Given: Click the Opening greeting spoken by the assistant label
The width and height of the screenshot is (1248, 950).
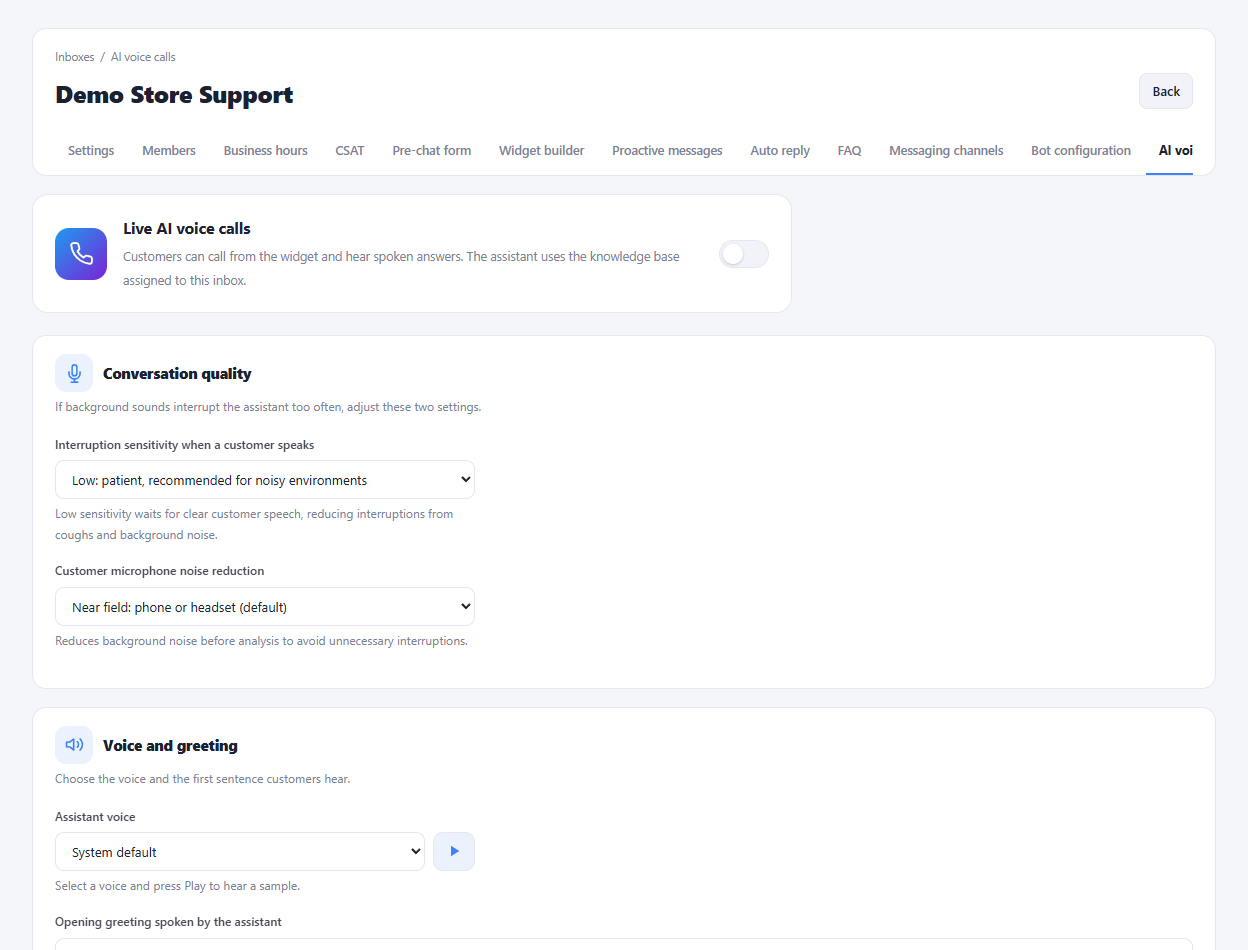Looking at the screenshot, I should pos(168,922).
